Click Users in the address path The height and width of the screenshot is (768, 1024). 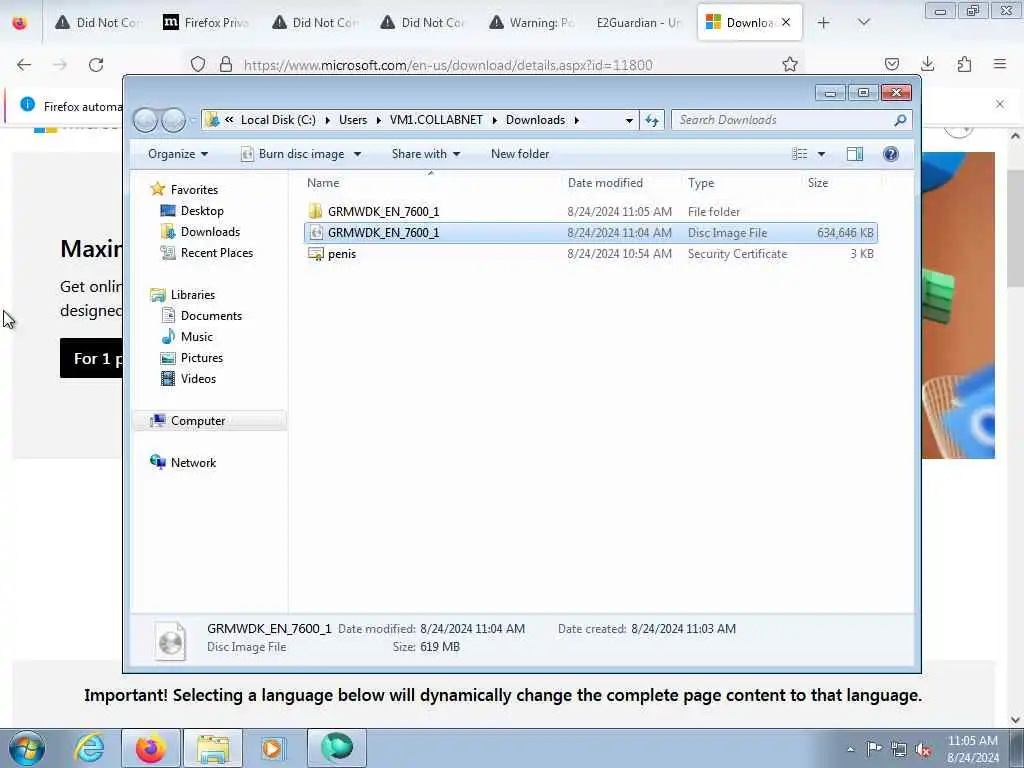(x=353, y=120)
